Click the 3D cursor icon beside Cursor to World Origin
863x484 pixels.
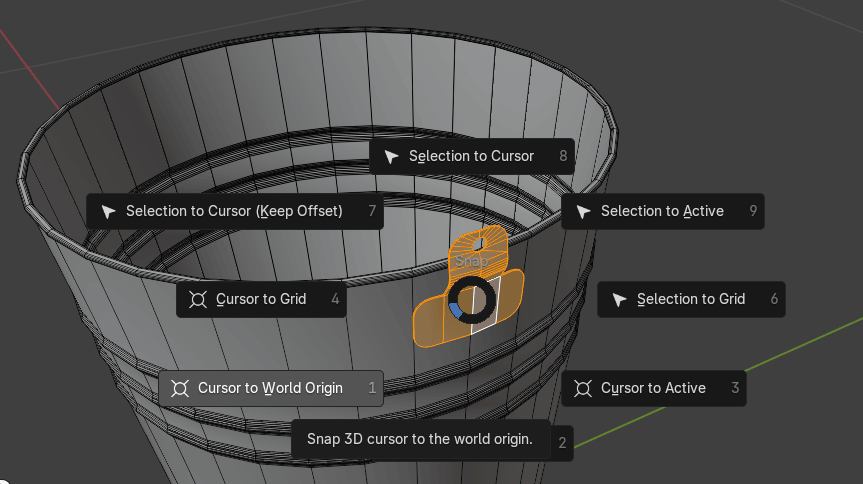coord(180,388)
